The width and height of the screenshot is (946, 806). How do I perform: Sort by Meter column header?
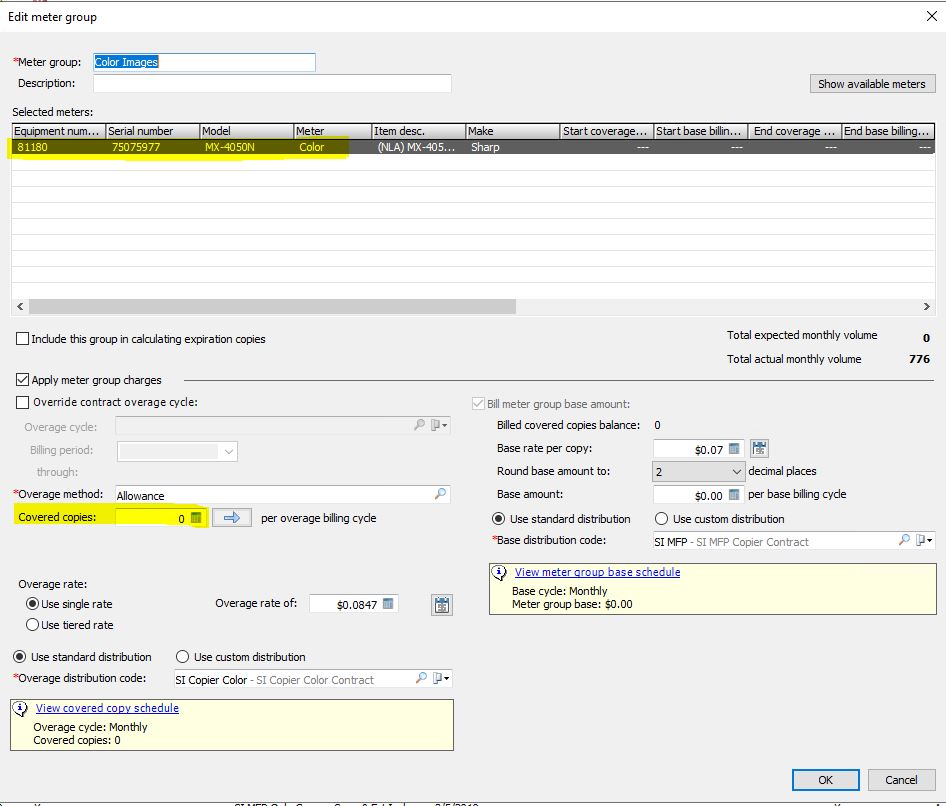pos(332,131)
